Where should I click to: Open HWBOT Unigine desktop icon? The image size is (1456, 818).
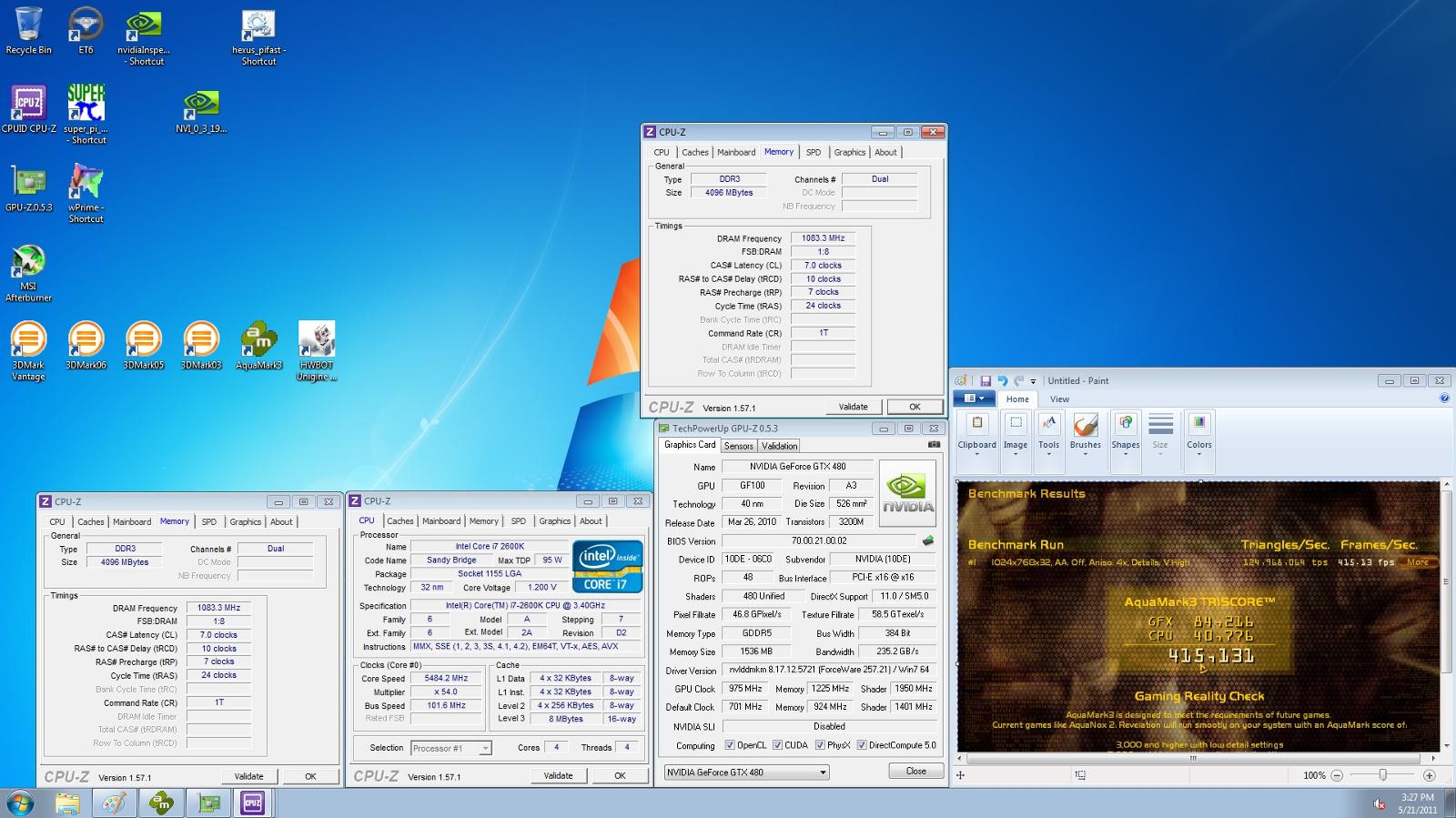[x=316, y=351]
